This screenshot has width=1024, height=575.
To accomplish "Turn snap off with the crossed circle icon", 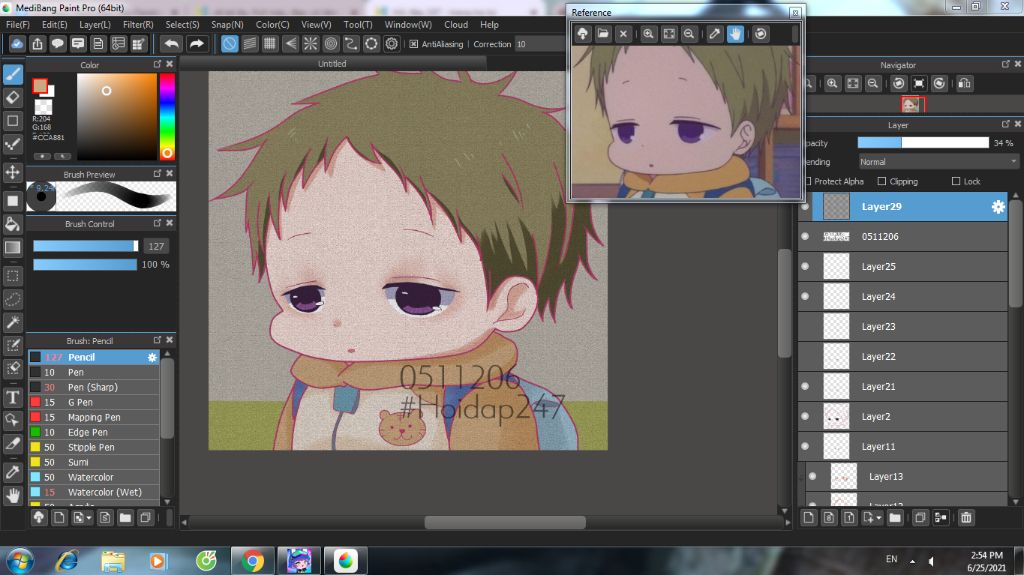I will click(x=229, y=44).
